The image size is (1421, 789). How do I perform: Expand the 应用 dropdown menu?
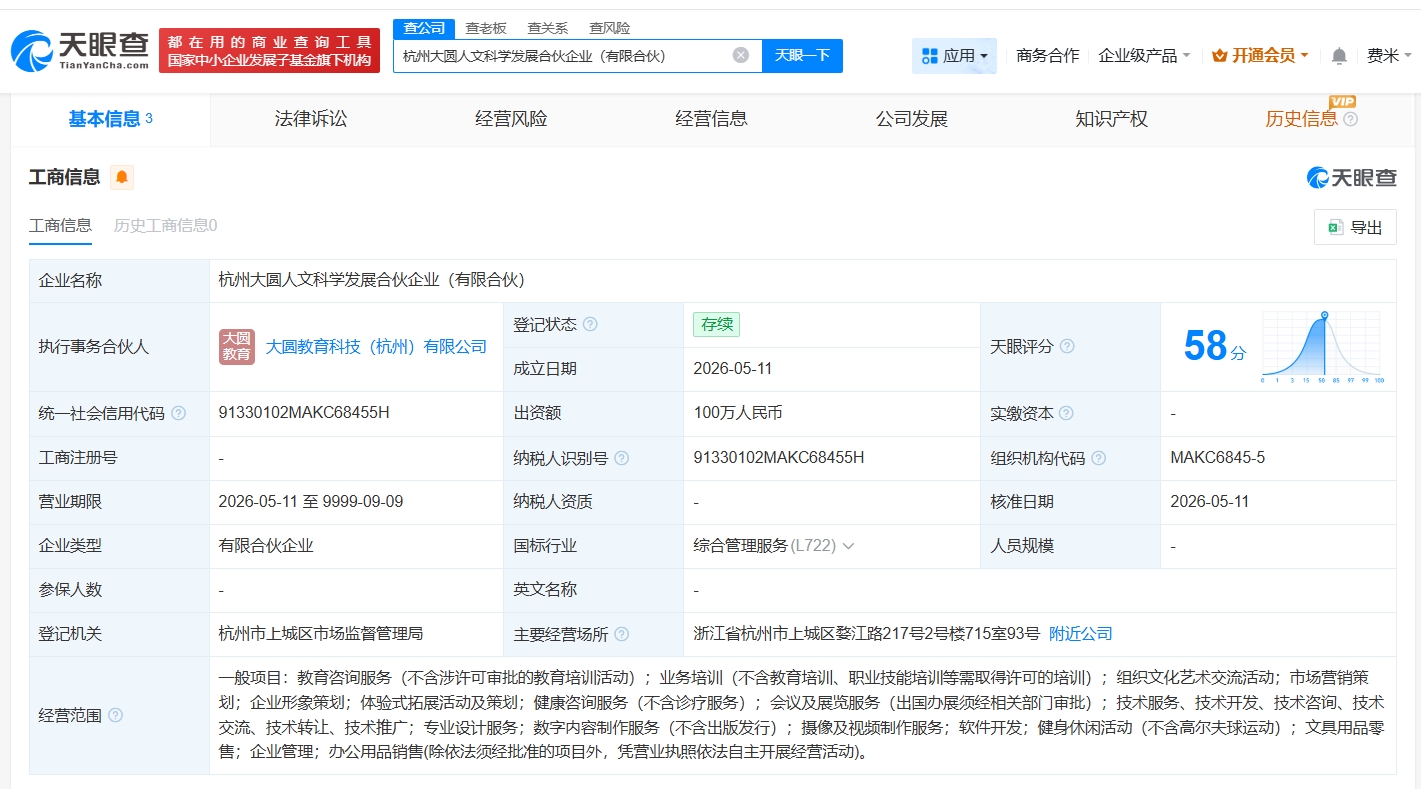click(954, 56)
